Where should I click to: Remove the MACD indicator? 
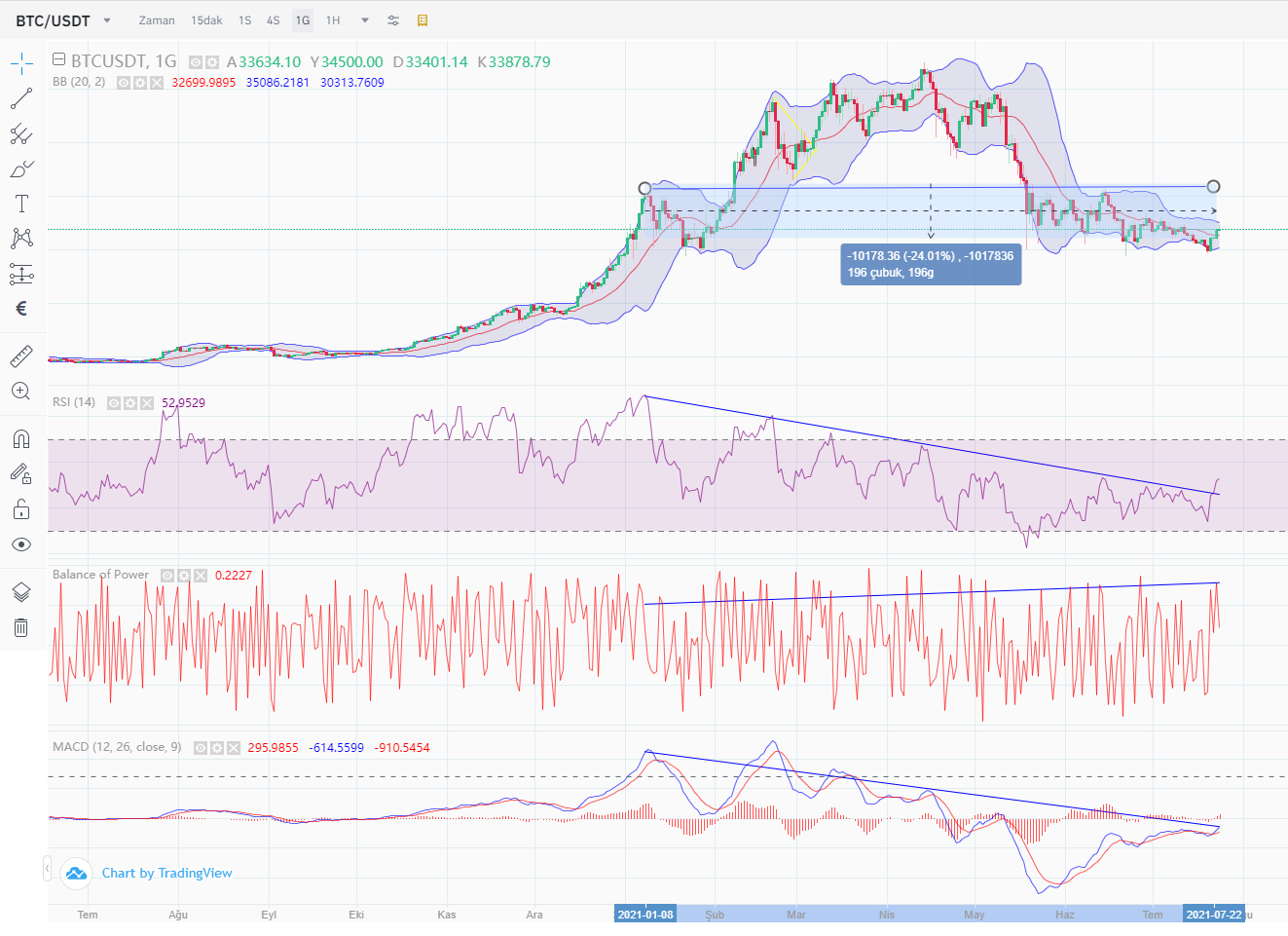tap(234, 748)
